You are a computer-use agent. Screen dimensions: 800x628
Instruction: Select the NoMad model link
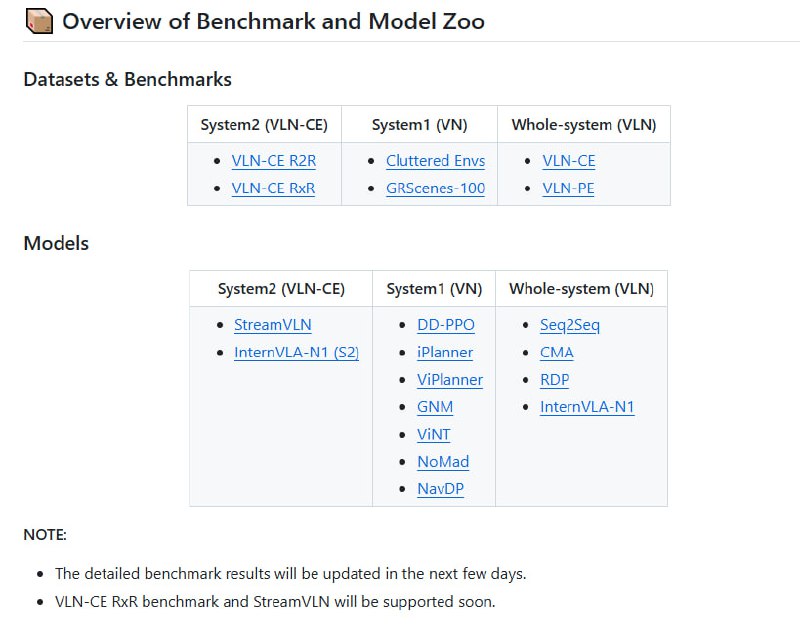[x=443, y=462]
